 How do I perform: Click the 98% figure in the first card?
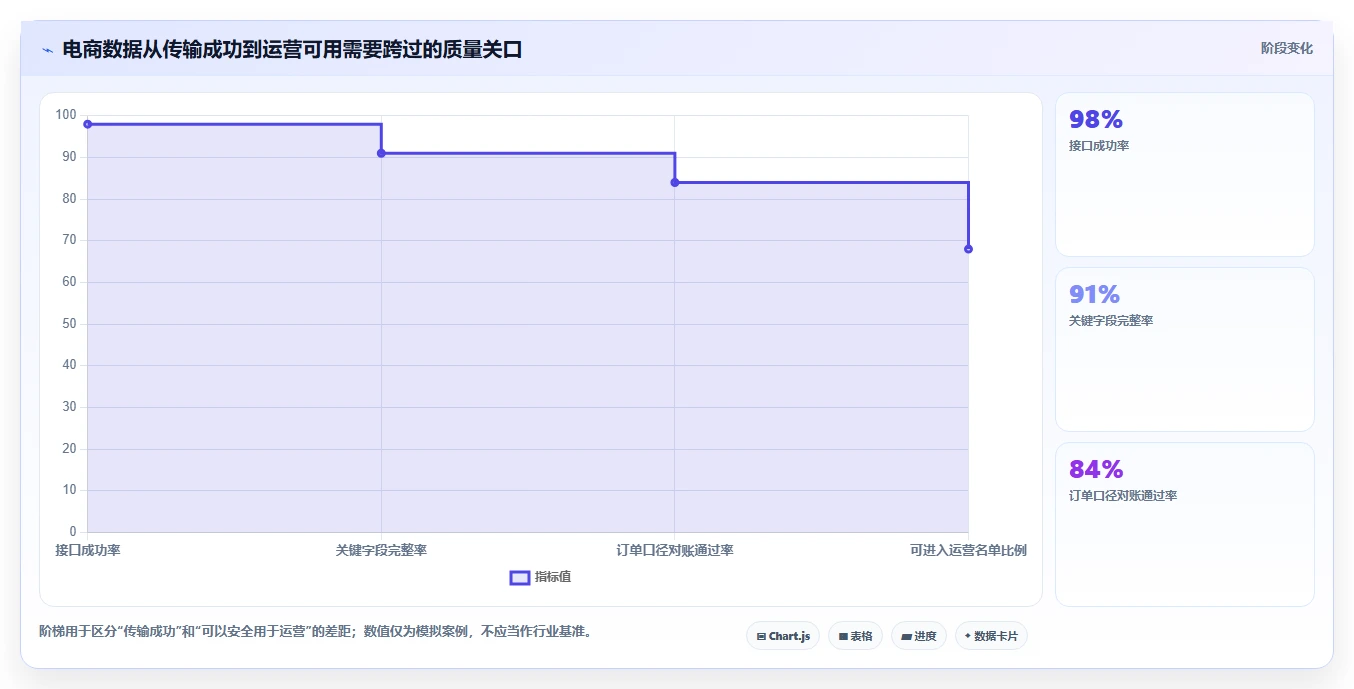point(1096,120)
